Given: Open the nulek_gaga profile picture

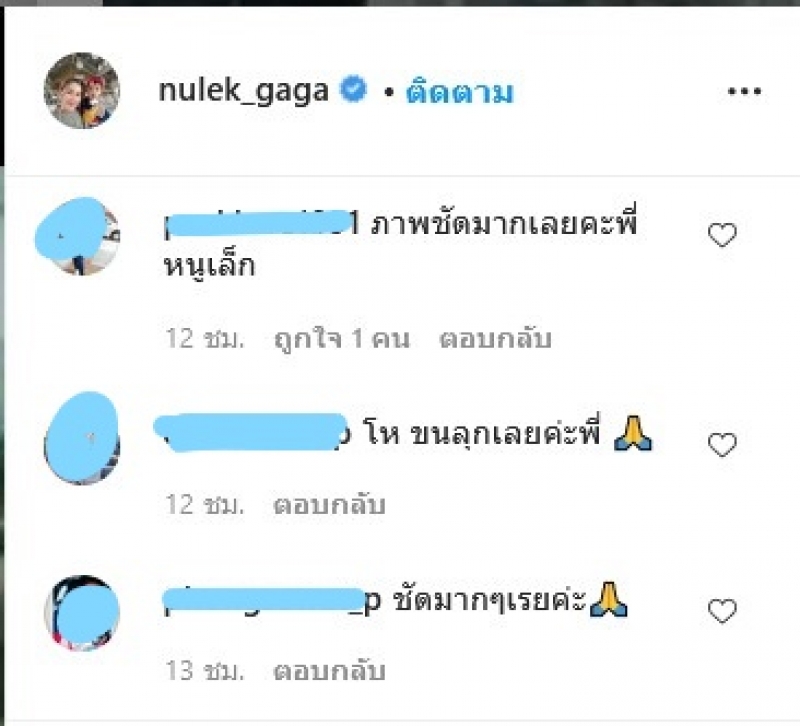Looking at the screenshot, I should [x=82, y=91].
